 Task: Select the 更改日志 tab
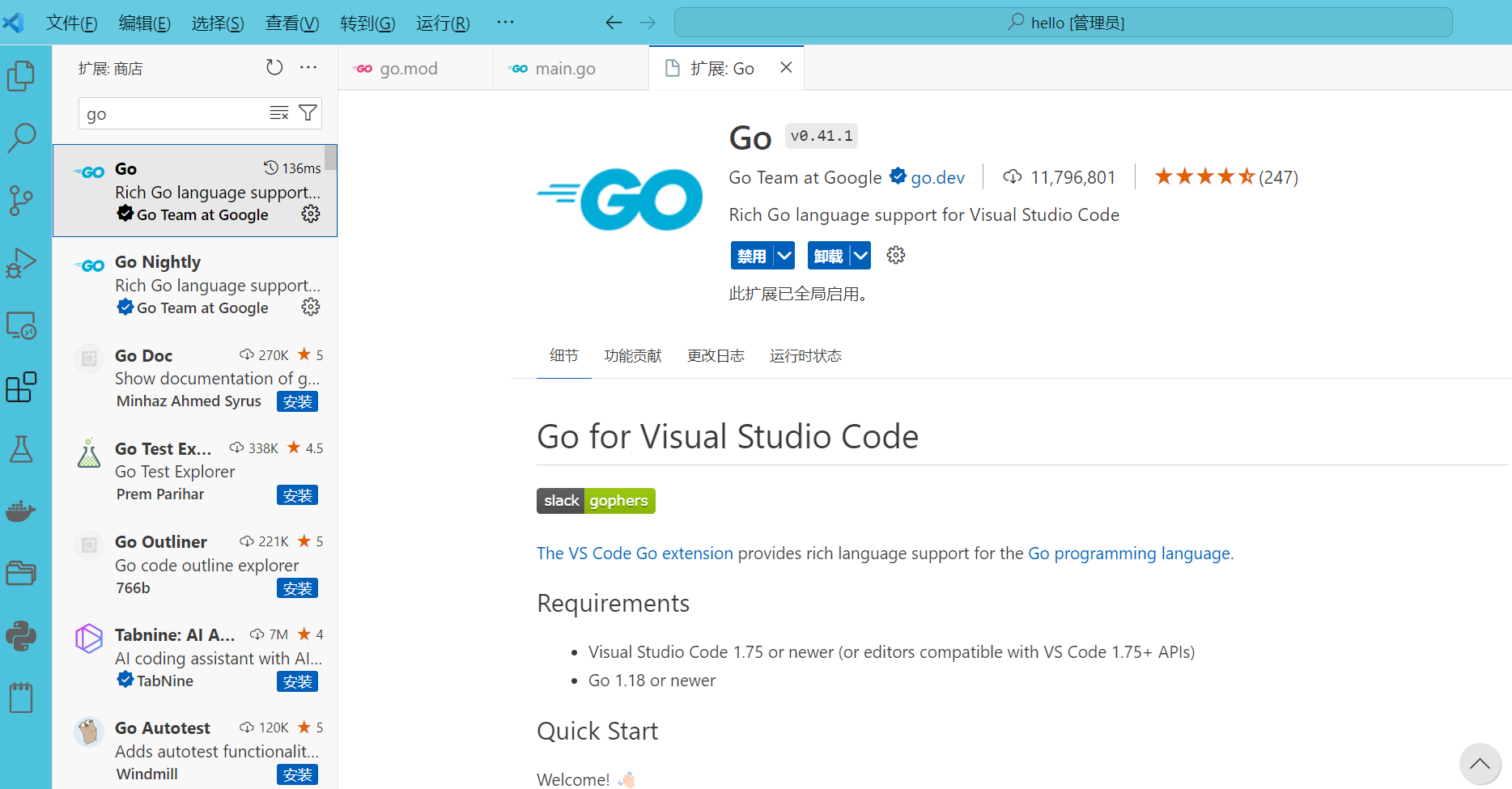[x=716, y=356]
